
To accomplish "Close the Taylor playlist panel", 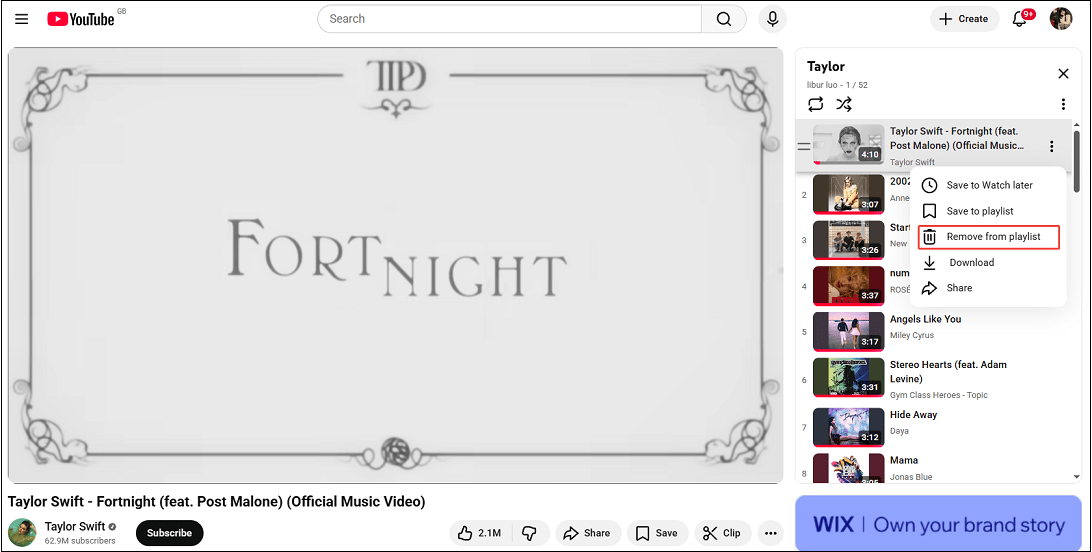I will (x=1063, y=74).
